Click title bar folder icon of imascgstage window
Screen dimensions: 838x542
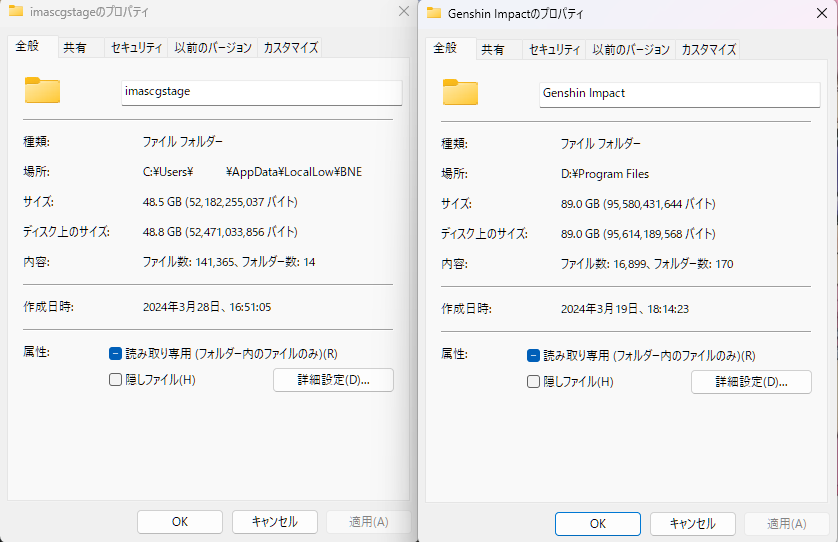[x=16, y=11]
